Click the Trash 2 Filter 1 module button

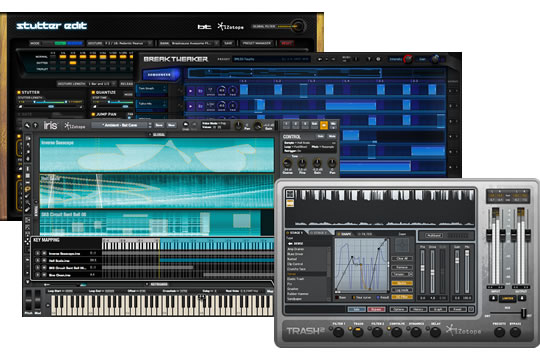click(x=339, y=332)
